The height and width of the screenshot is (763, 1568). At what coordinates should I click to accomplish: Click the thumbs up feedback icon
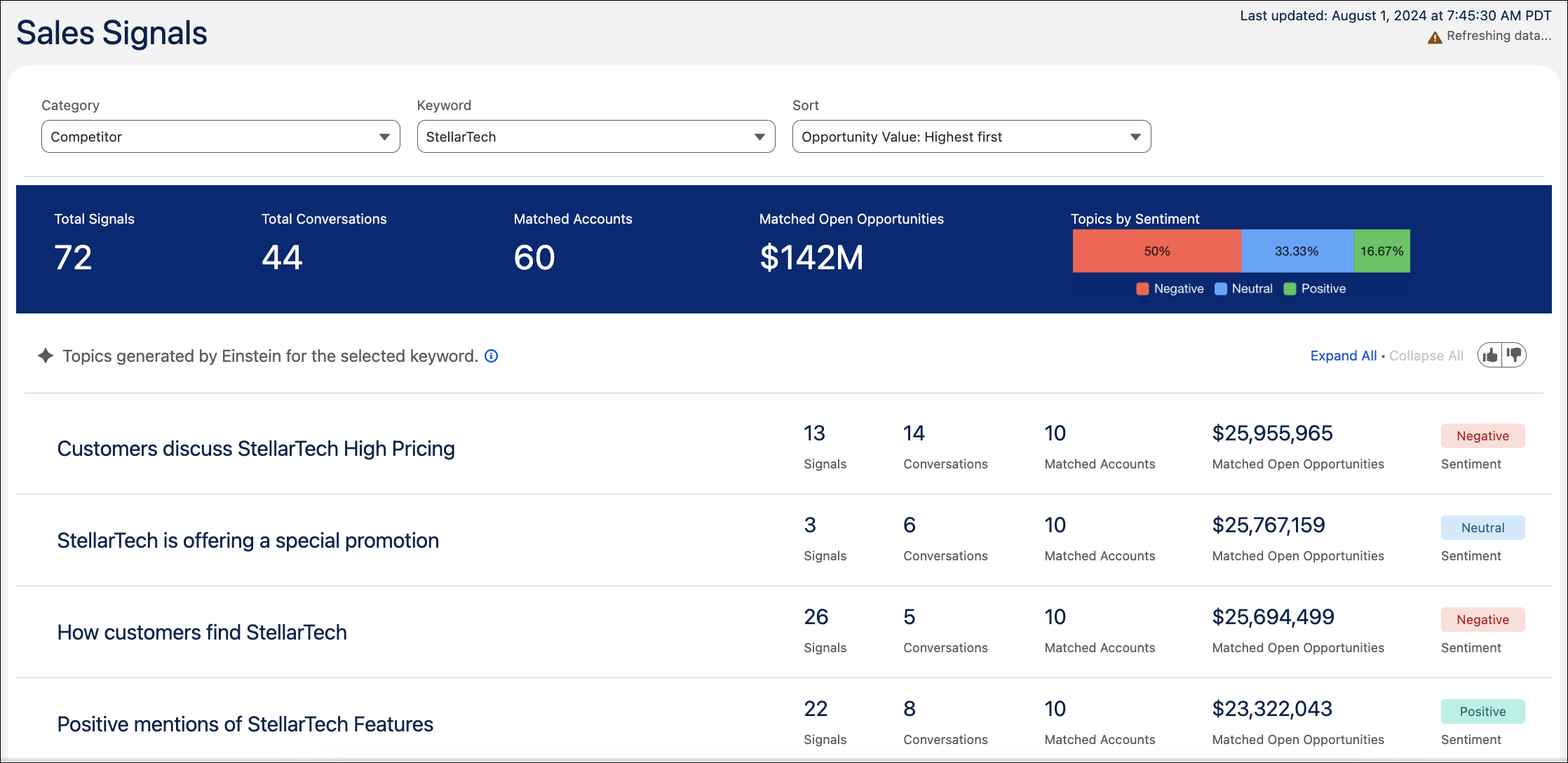click(1490, 356)
